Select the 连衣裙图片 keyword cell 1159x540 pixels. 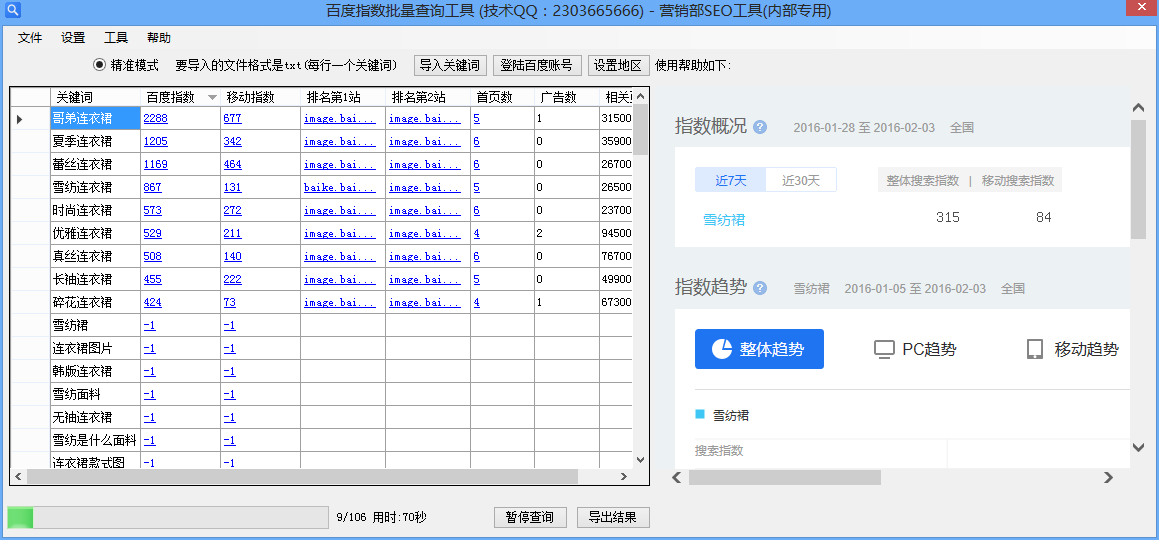(x=95, y=349)
